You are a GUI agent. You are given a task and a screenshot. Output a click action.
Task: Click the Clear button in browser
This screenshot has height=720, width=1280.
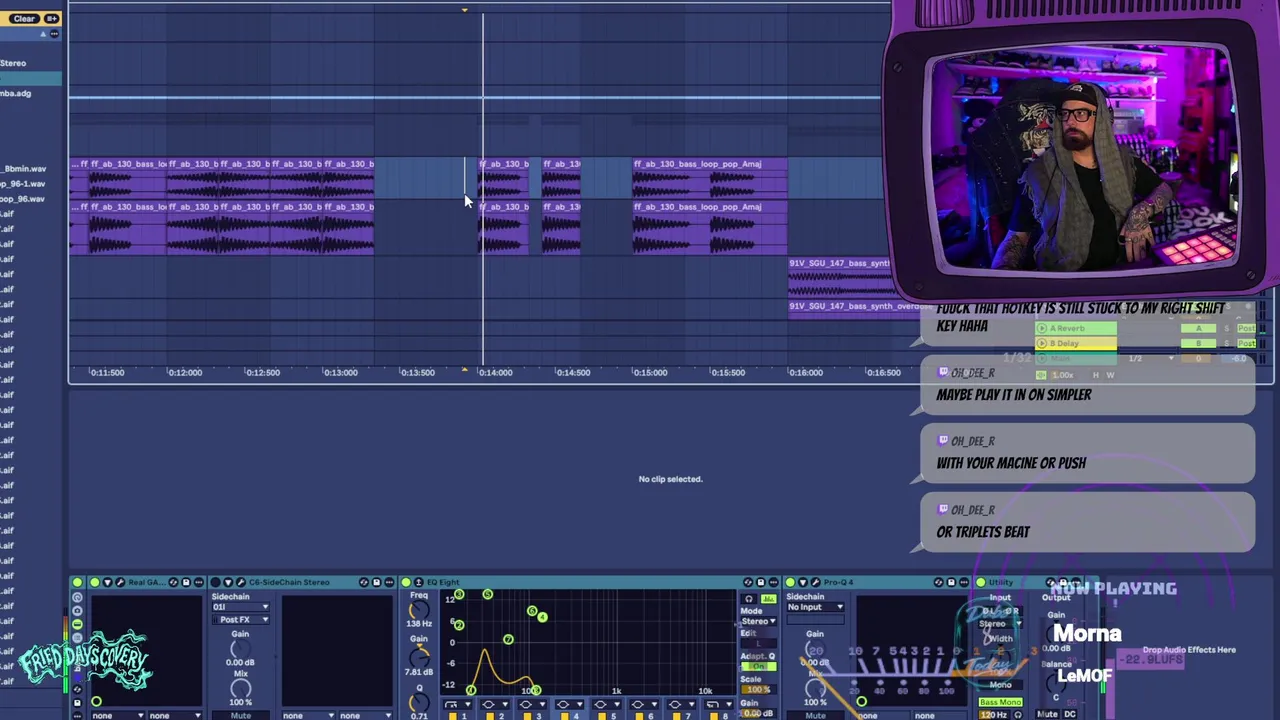click(x=24, y=18)
